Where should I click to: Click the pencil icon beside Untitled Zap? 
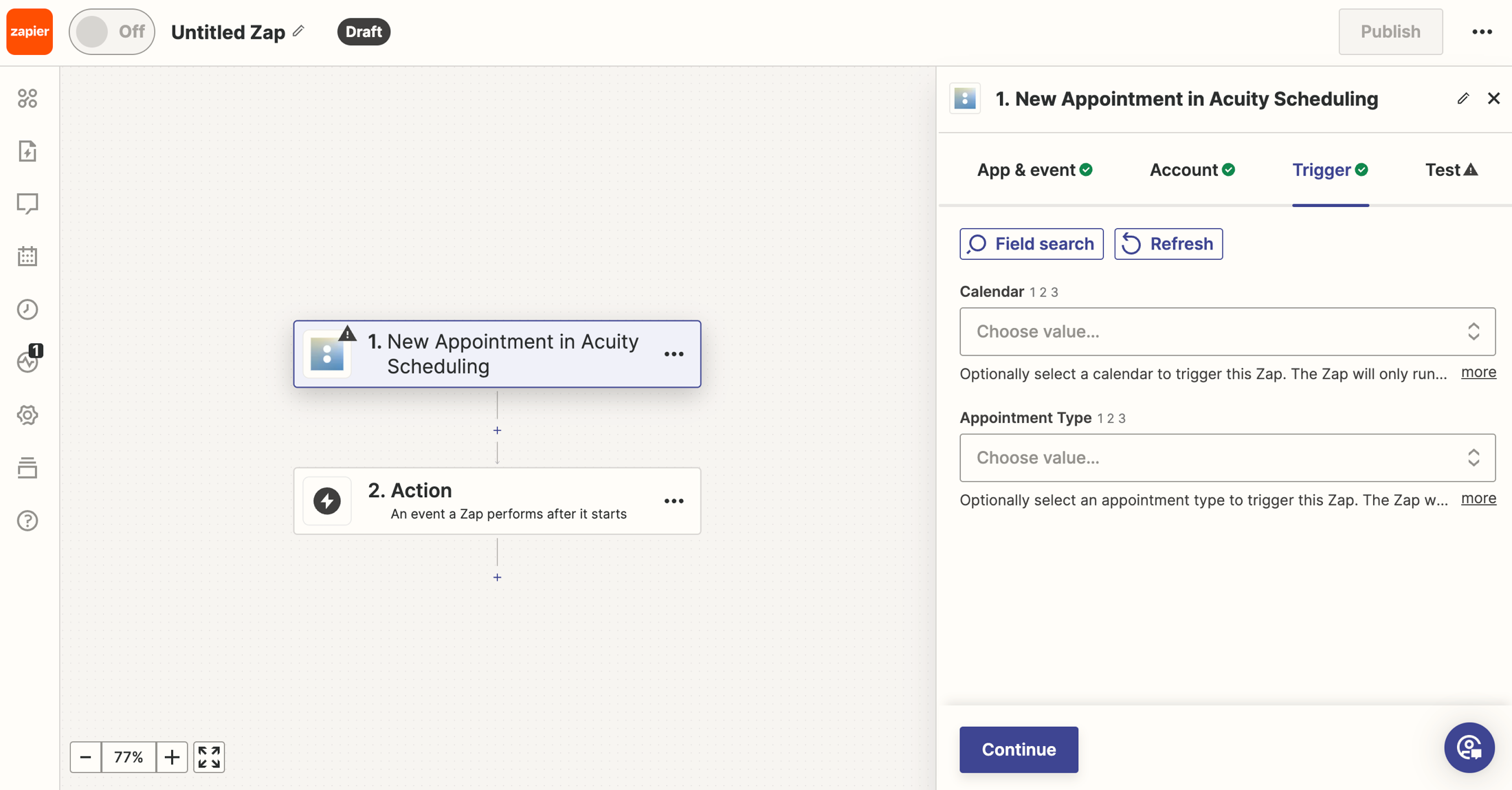[x=298, y=32]
